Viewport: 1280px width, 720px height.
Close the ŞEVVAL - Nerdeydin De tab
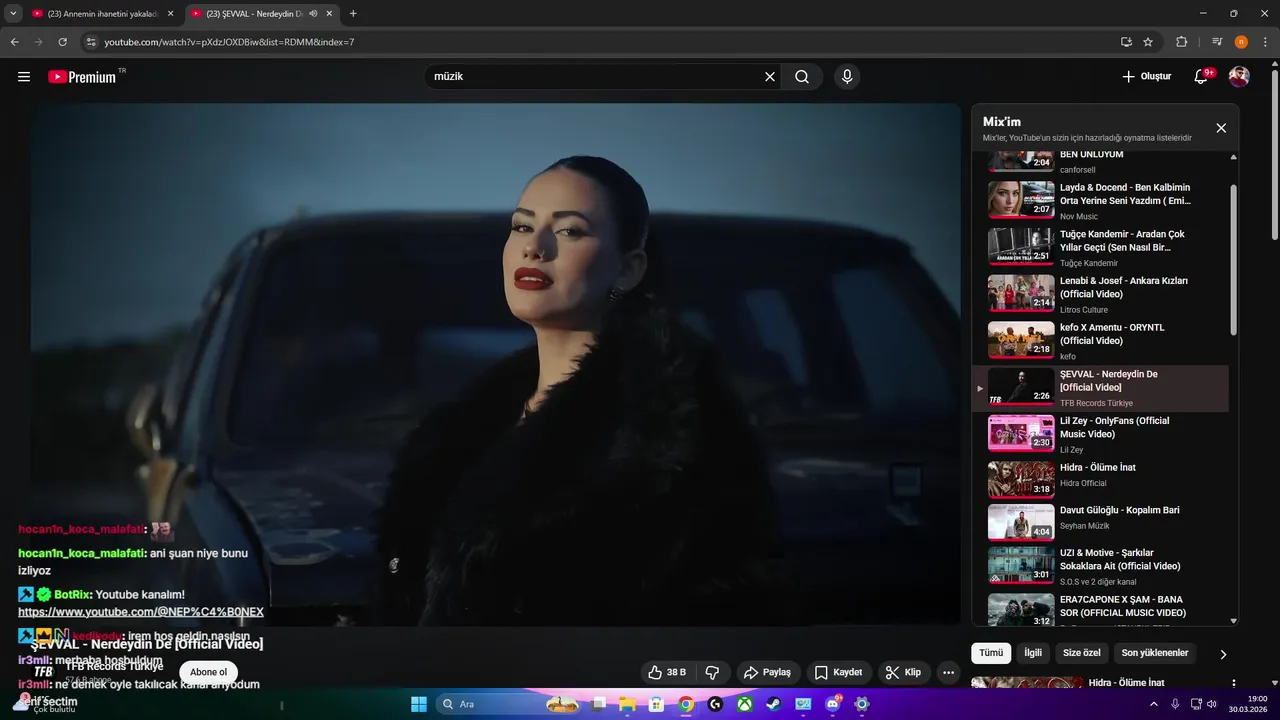(329, 14)
